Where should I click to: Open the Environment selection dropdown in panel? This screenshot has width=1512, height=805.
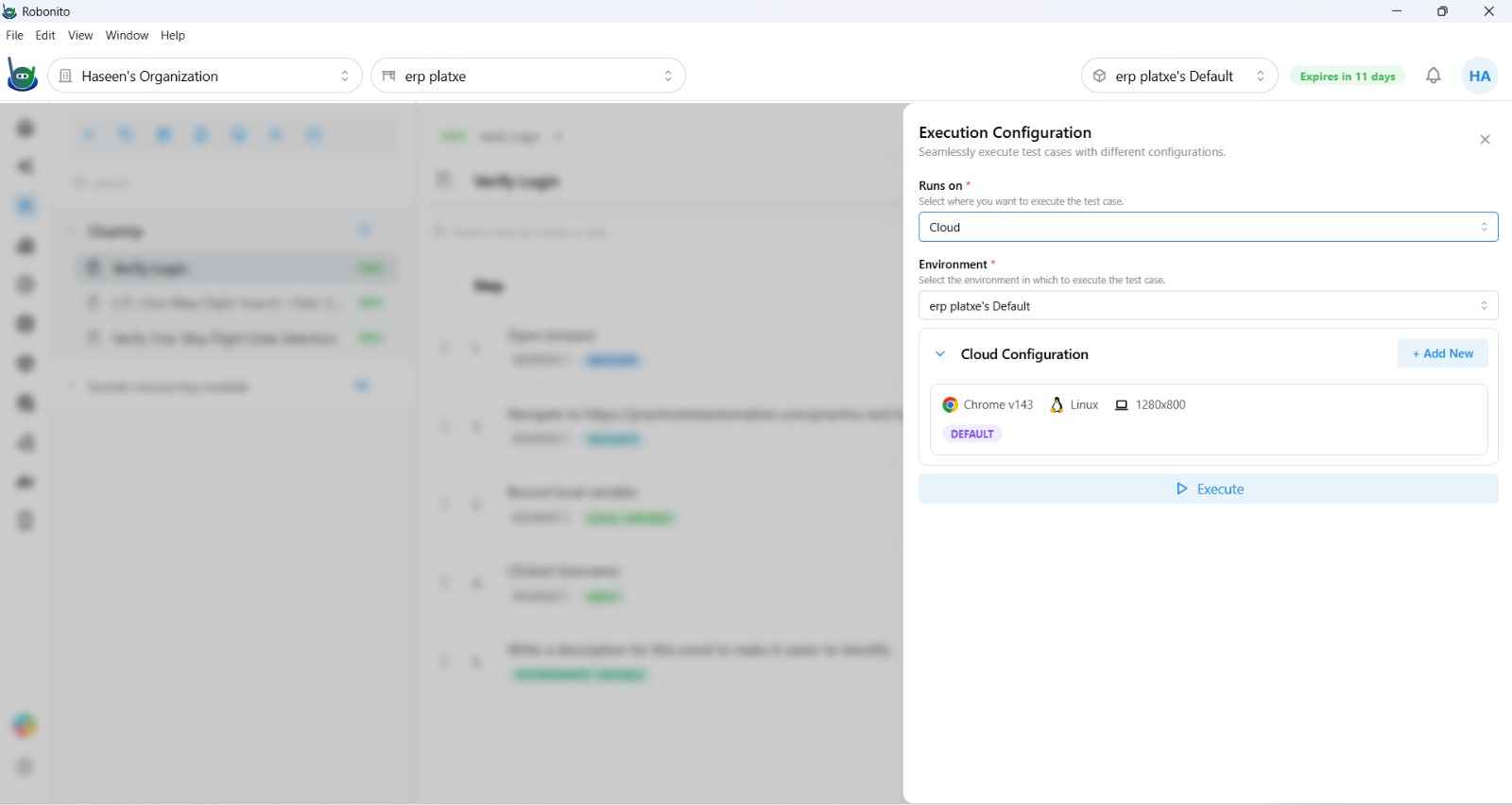(1208, 306)
